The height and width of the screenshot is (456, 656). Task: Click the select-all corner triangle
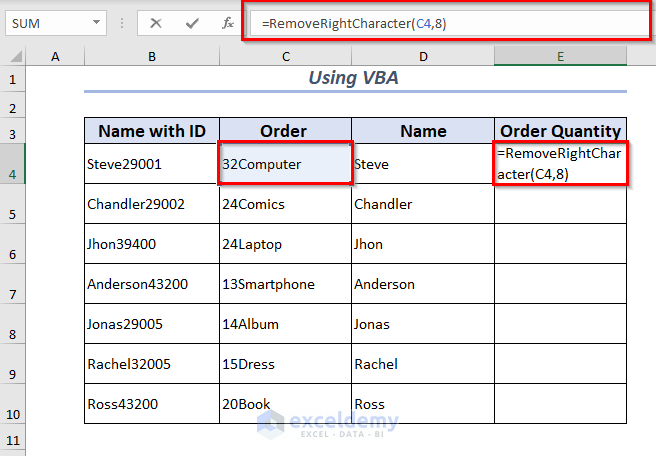pyautogui.click(x=15, y=56)
